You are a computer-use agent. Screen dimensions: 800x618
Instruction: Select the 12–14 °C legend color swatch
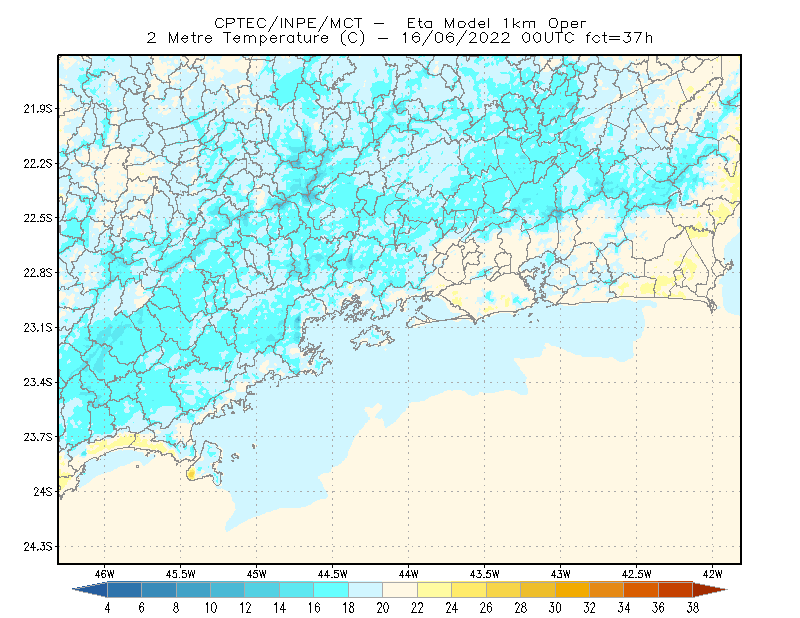262,589
